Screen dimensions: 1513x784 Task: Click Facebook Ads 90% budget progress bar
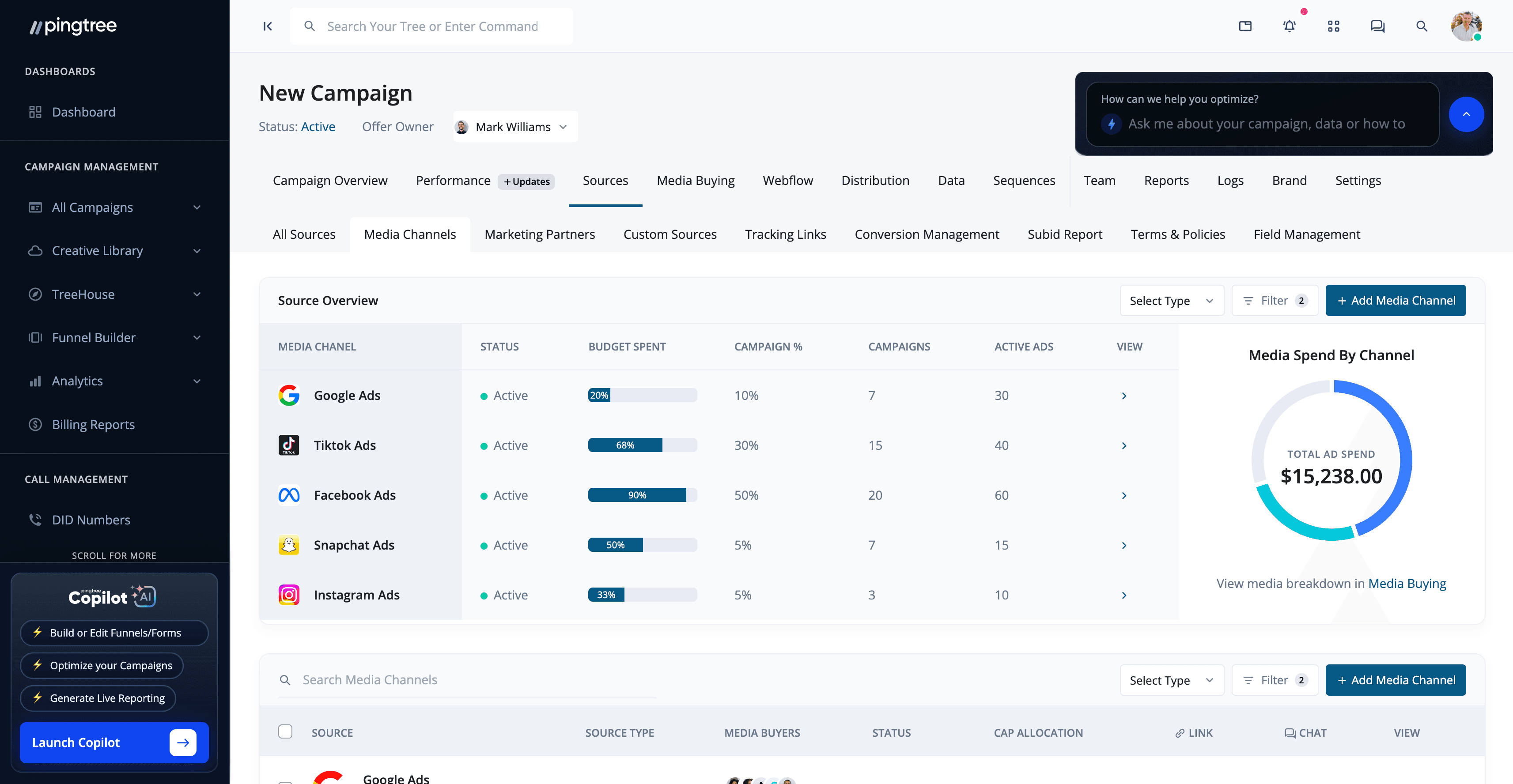(642, 495)
